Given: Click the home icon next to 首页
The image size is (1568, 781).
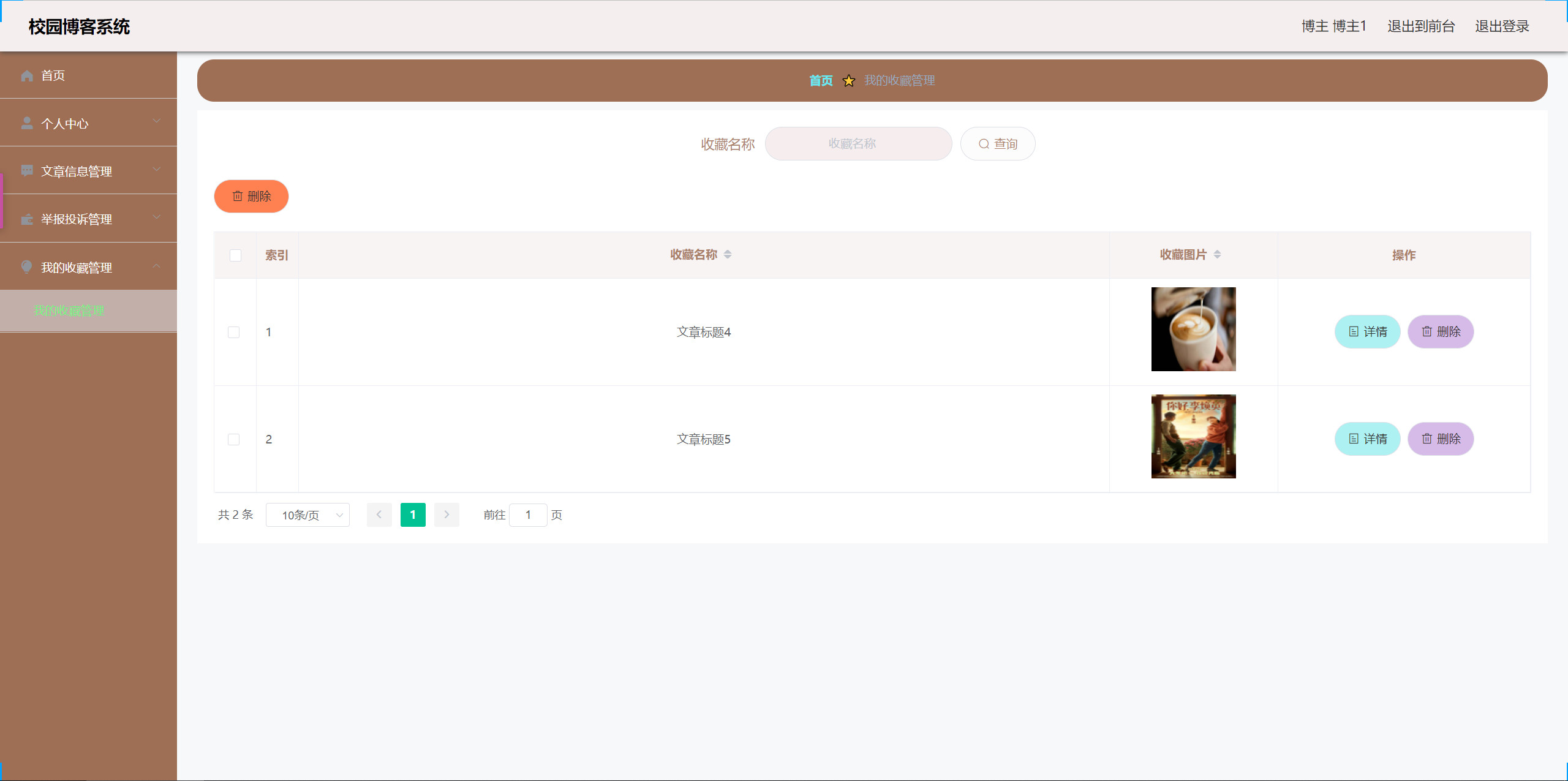Looking at the screenshot, I should pos(27,75).
